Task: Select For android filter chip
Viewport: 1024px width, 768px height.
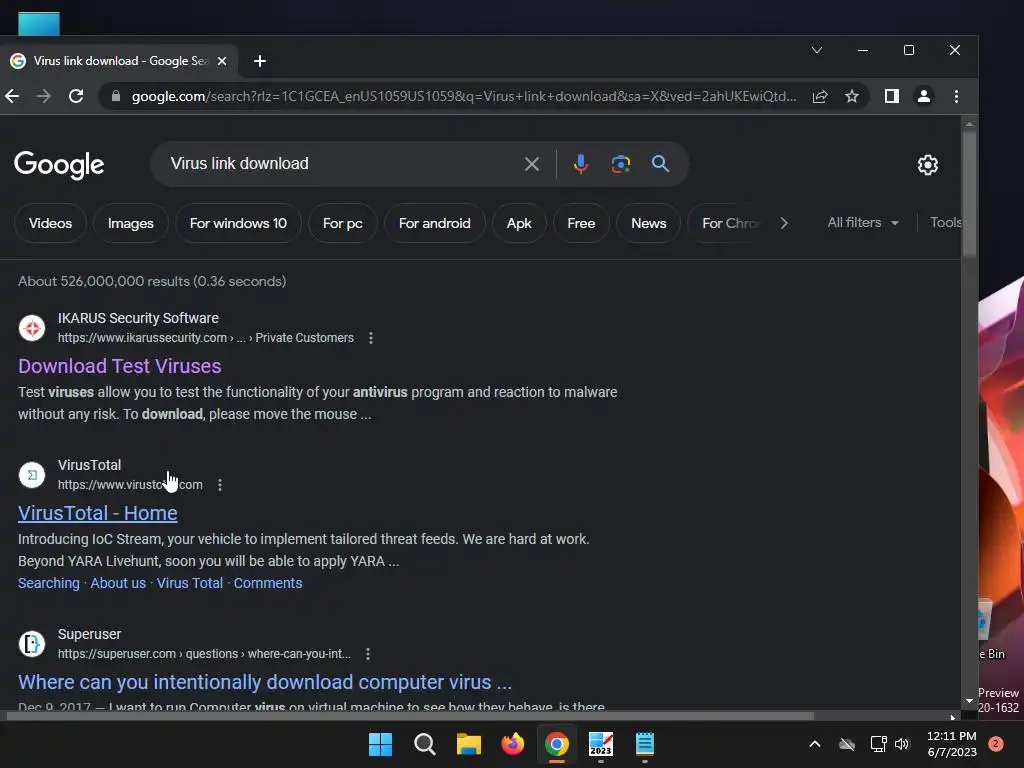Action: tap(434, 223)
